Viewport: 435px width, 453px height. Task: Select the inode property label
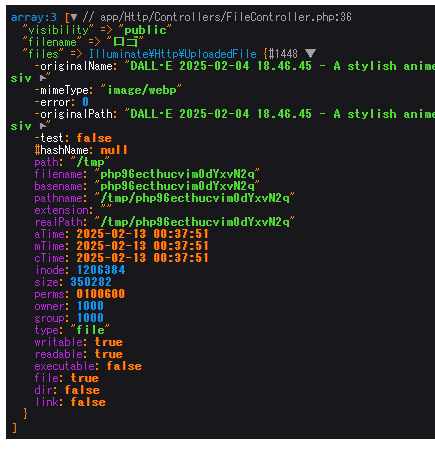(50, 270)
